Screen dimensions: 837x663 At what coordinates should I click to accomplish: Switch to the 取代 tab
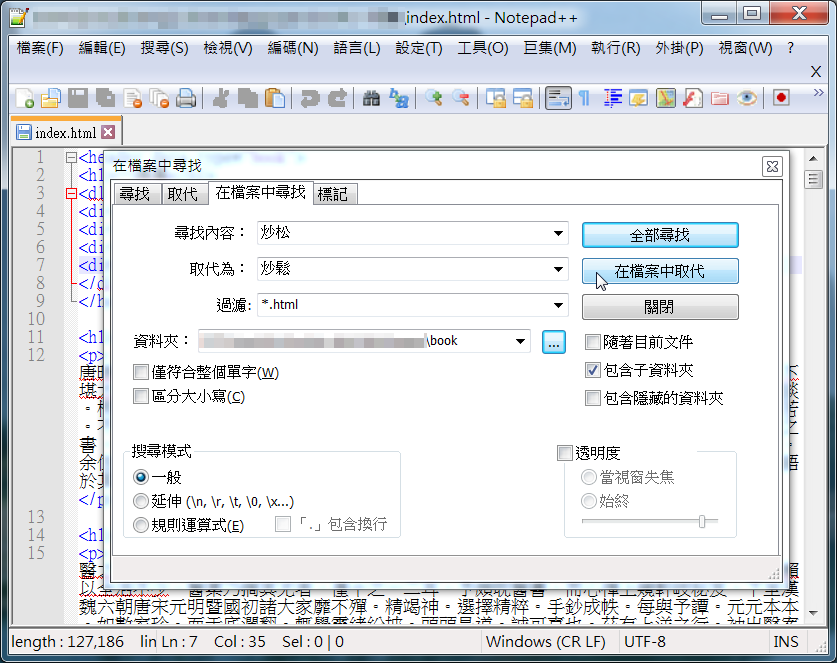(183, 194)
